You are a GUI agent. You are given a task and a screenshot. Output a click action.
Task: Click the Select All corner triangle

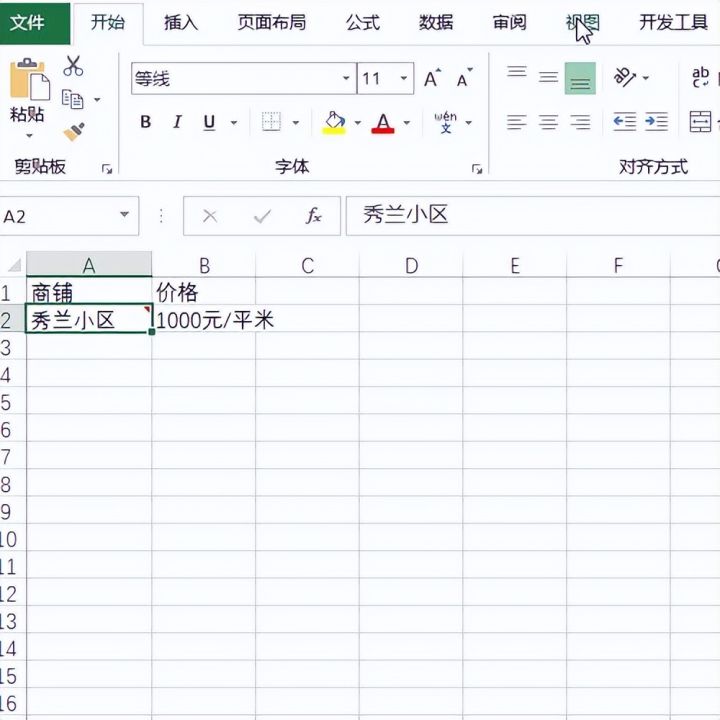15,265
